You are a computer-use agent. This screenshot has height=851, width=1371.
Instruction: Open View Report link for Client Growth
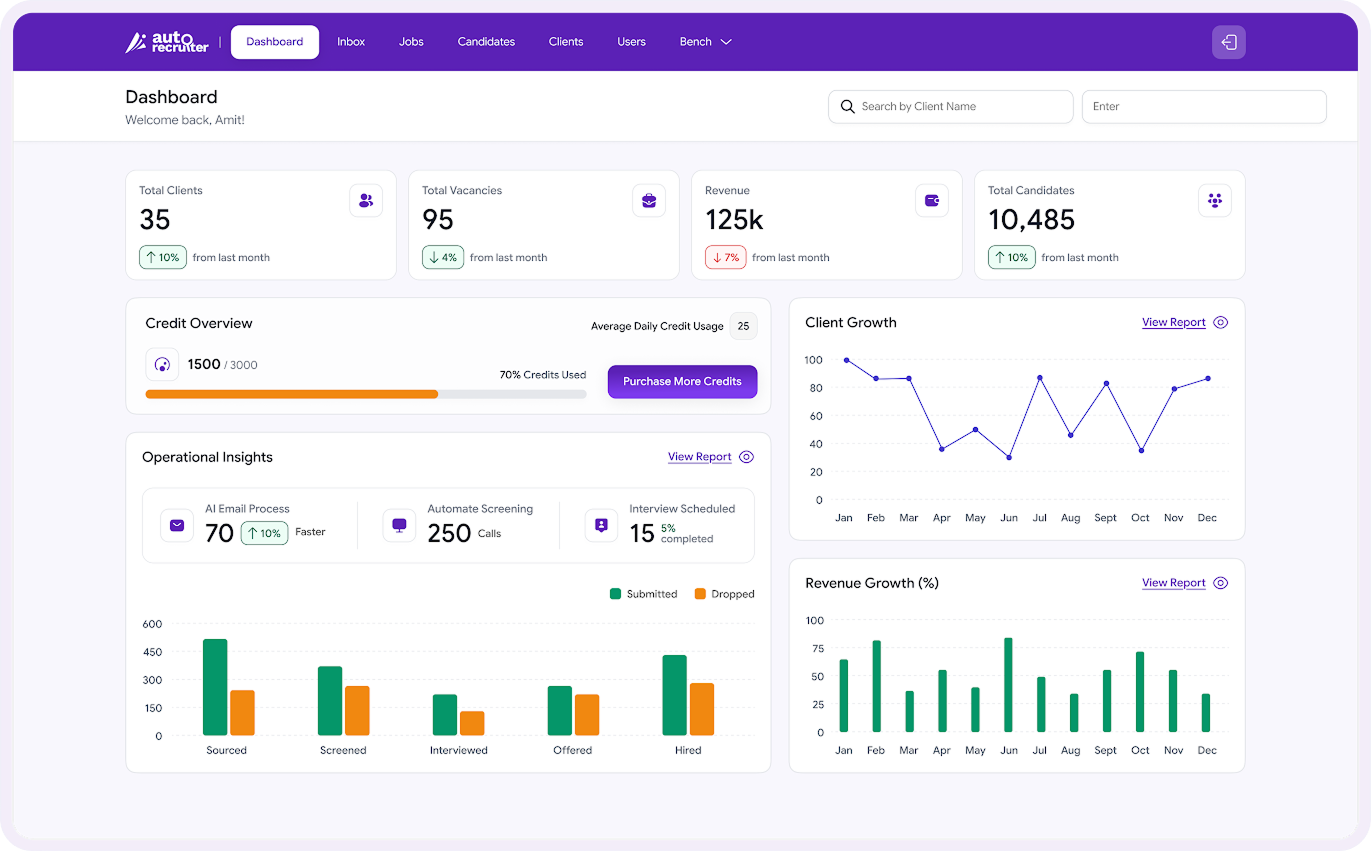pyautogui.click(x=1173, y=323)
